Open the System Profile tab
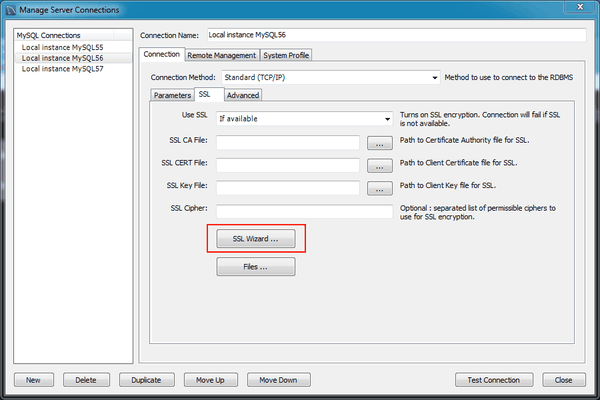The height and width of the screenshot is (400, 600). 286,55
